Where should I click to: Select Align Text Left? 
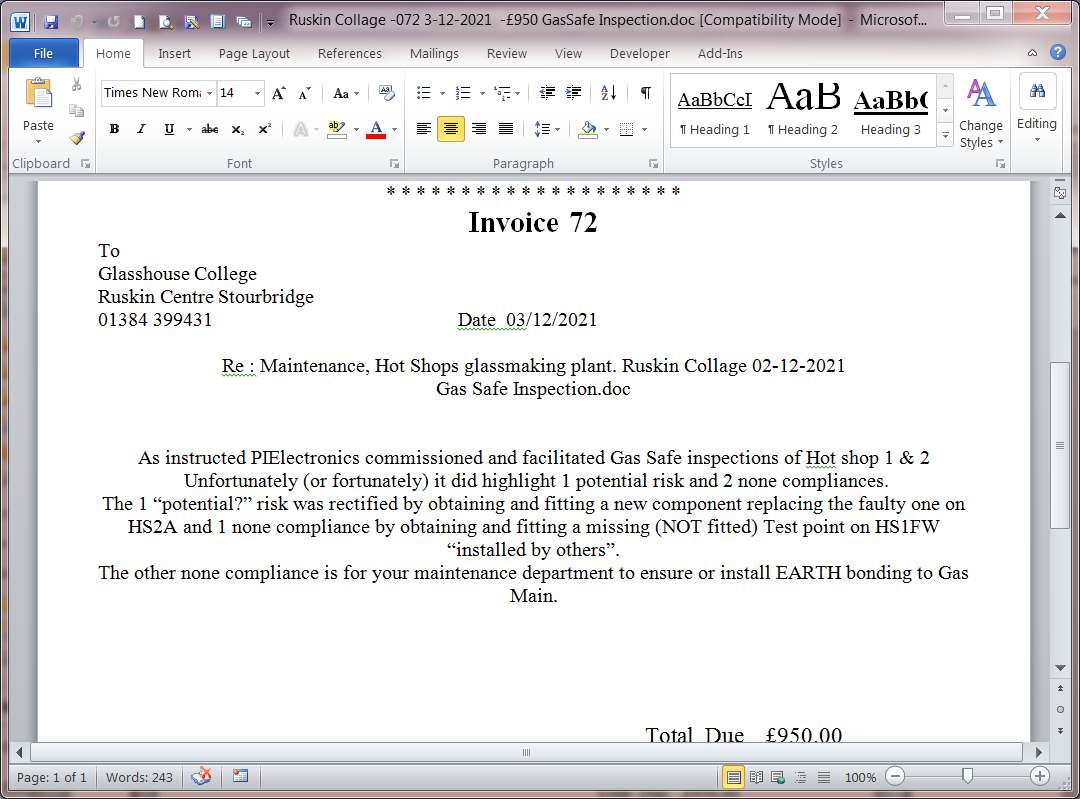tap(424, 129)
